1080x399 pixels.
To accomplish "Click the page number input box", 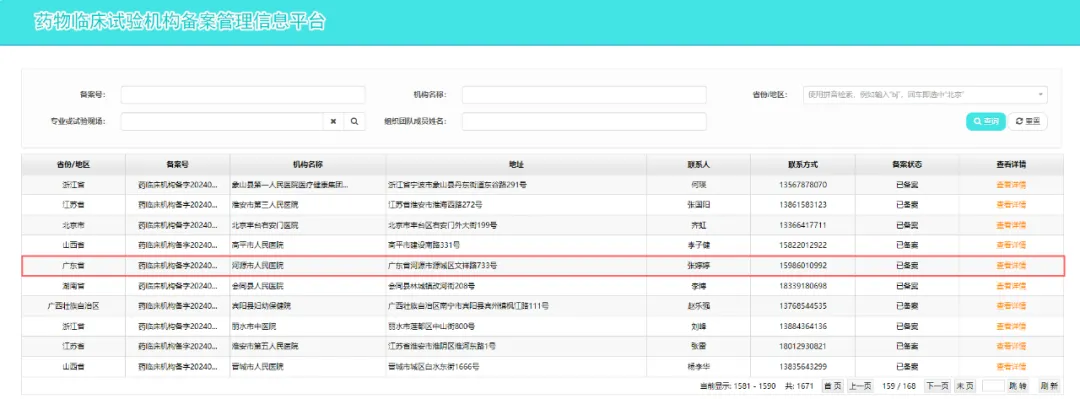I will pyautogui.click(x=993, y=386).
